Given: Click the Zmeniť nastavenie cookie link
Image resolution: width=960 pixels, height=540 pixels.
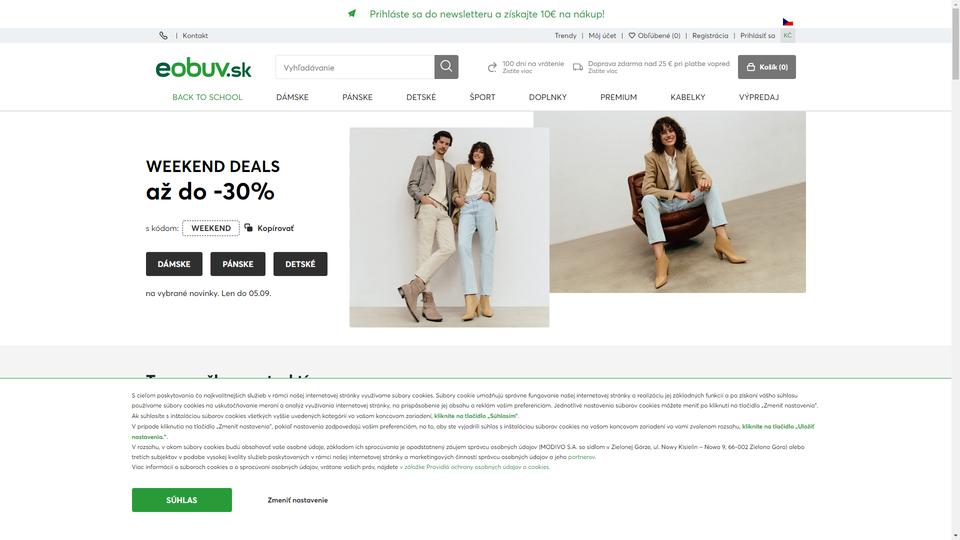Looking at the screenshot, I should point(298,500).
